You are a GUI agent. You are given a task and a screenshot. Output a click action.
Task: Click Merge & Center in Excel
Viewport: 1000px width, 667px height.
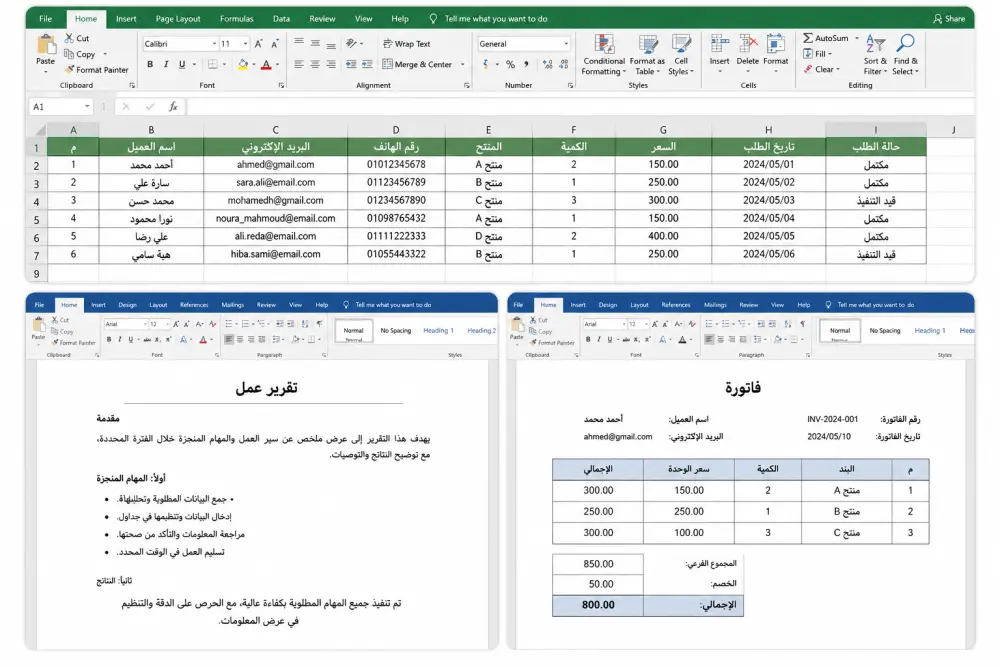pos(417,64)
